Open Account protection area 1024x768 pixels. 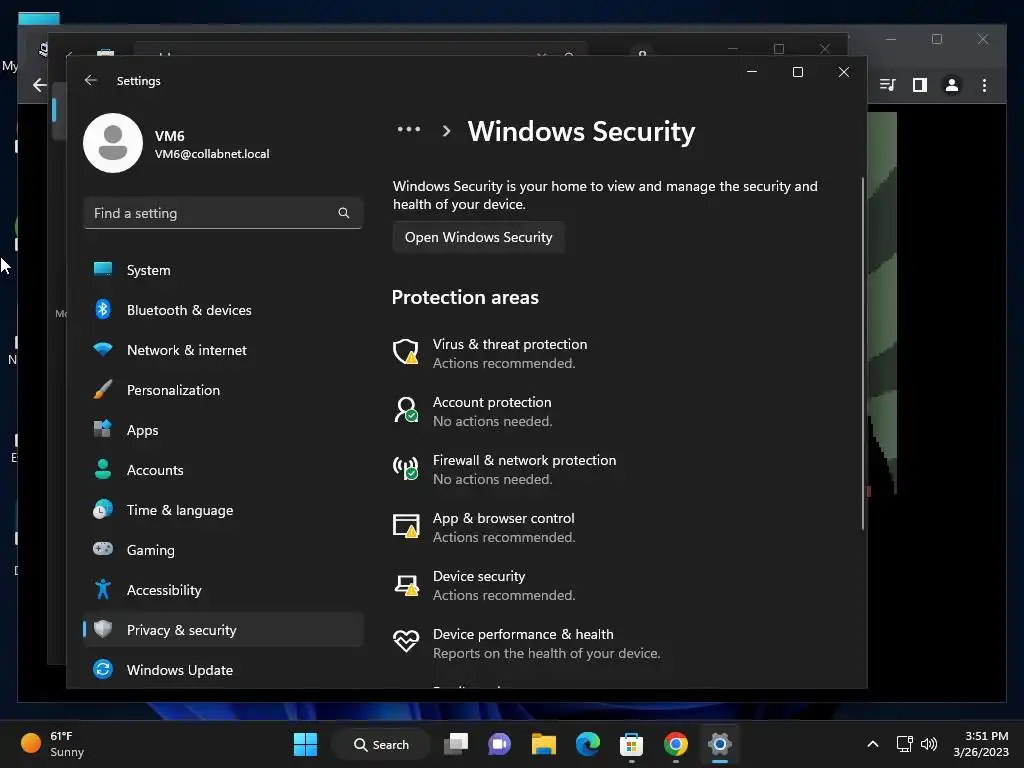coord(492,411)
